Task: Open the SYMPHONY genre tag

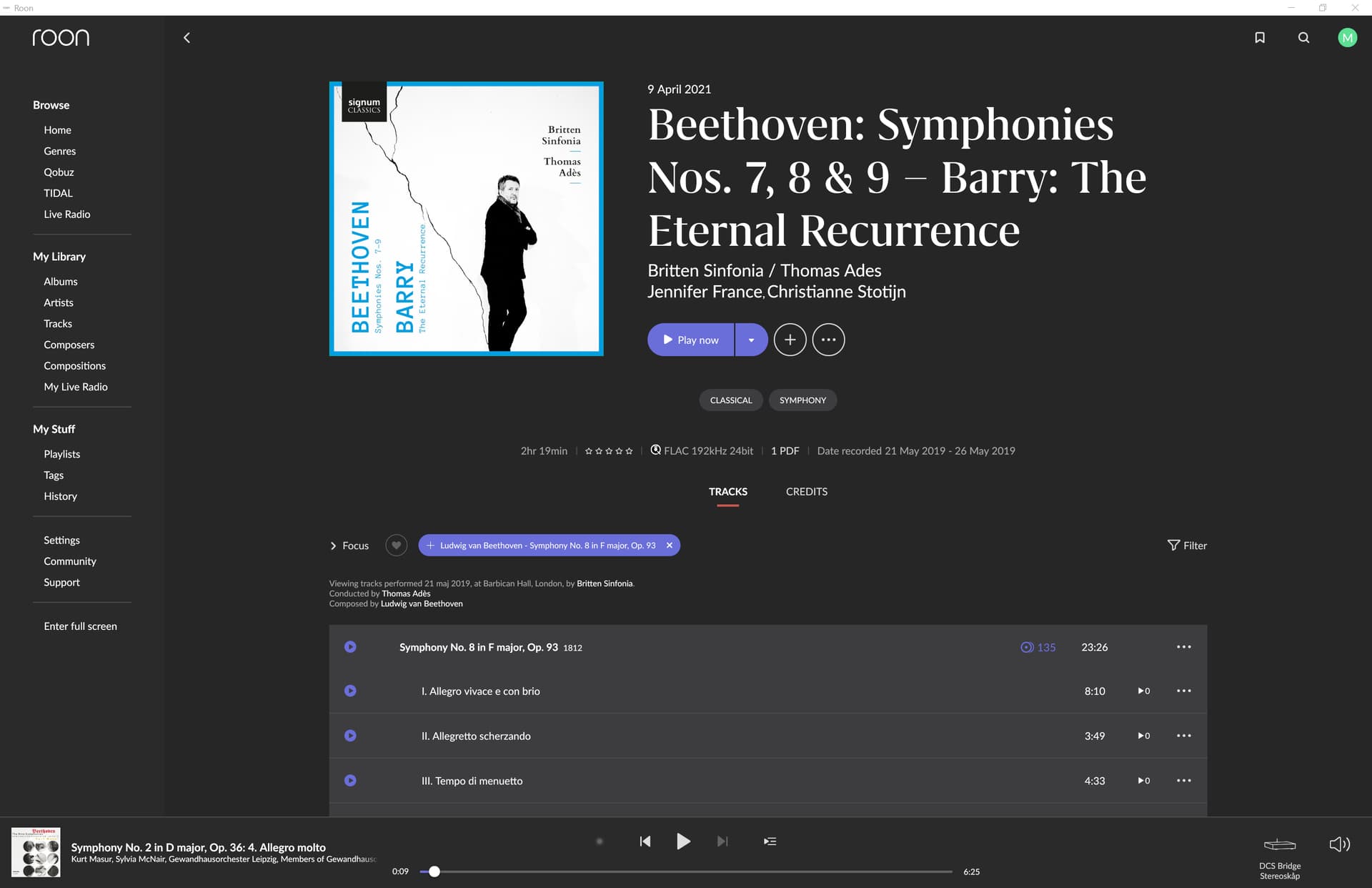Action: (x=802, y=400)
